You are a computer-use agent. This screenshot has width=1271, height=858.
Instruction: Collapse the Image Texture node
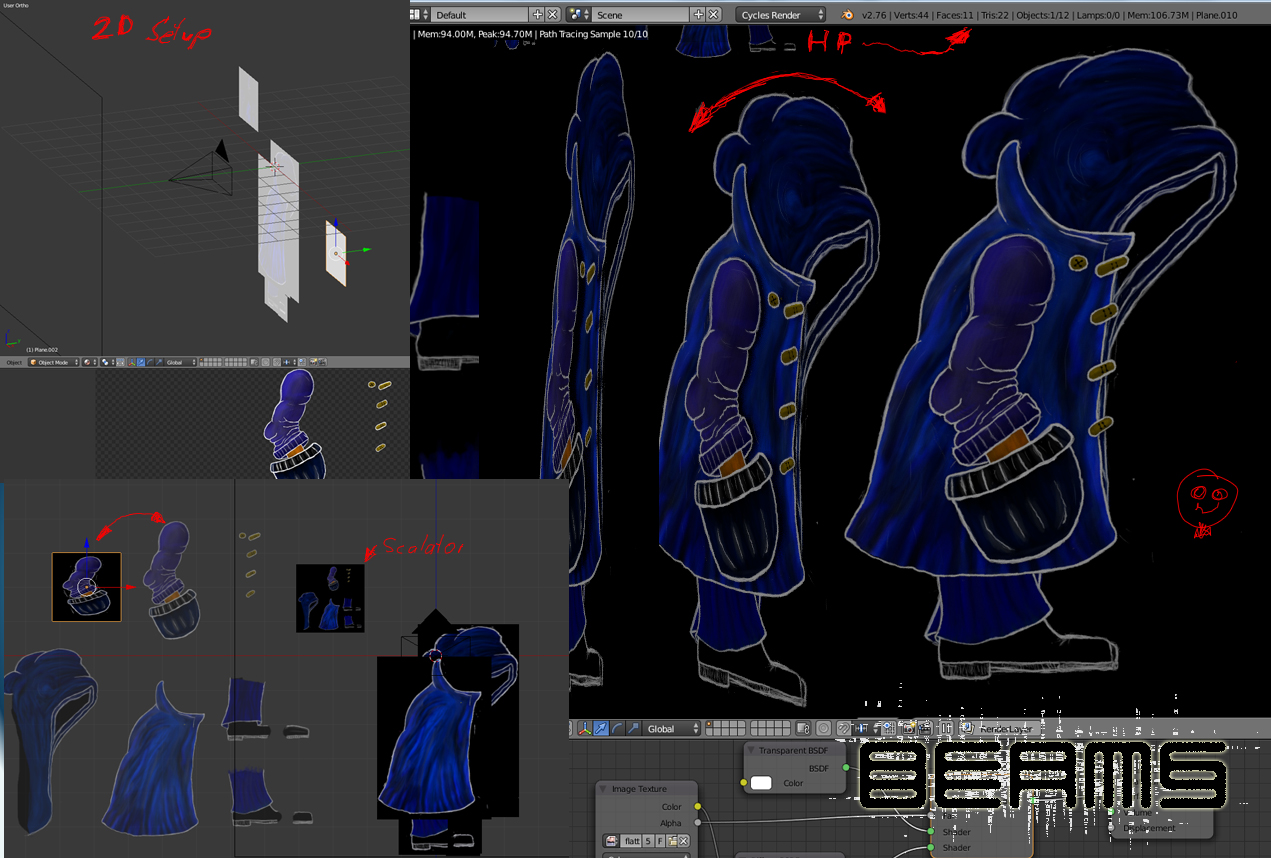pos(604,789)
